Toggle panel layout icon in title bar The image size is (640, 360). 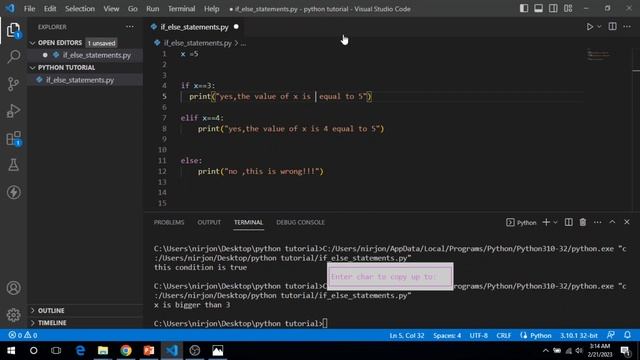click(538, 9)
